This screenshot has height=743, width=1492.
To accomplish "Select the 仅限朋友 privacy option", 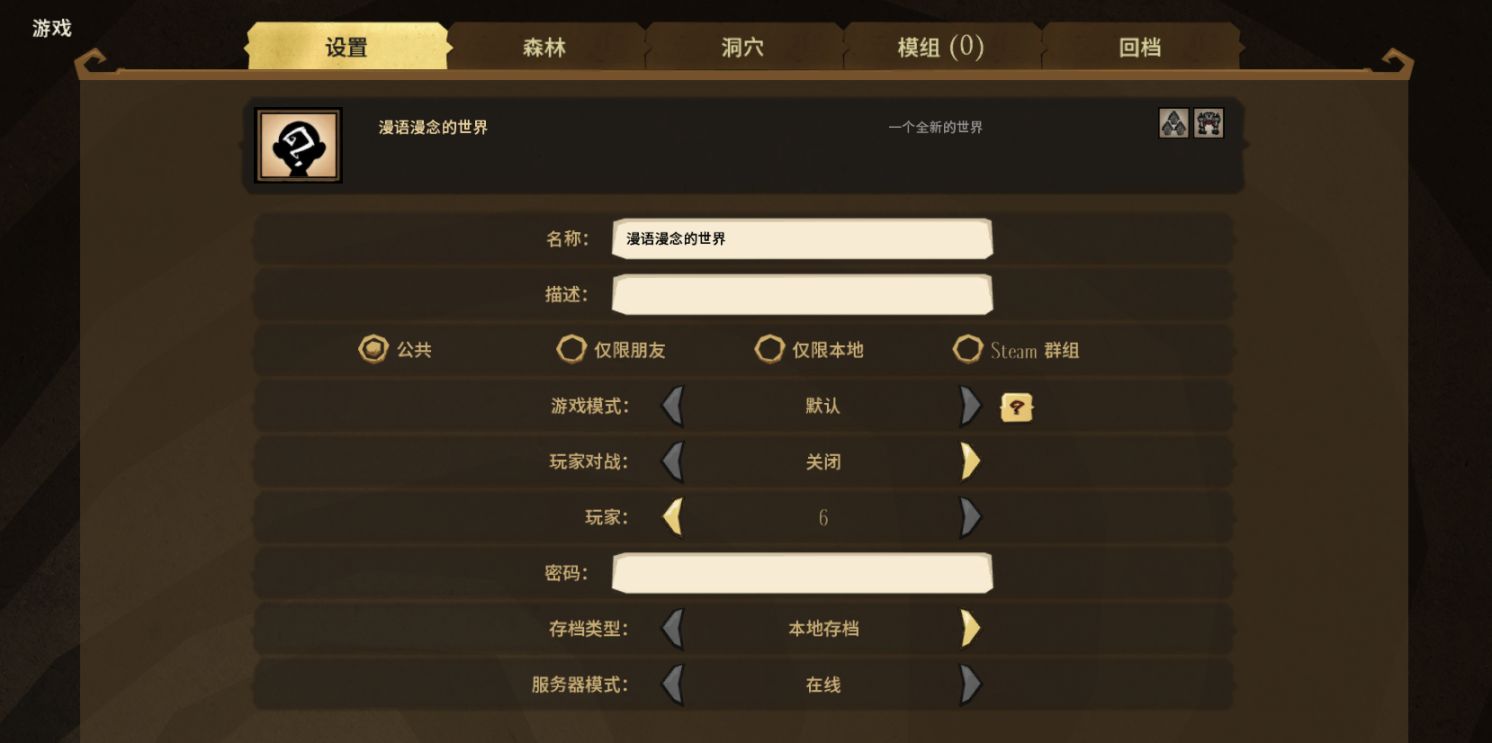I will 611,350.
